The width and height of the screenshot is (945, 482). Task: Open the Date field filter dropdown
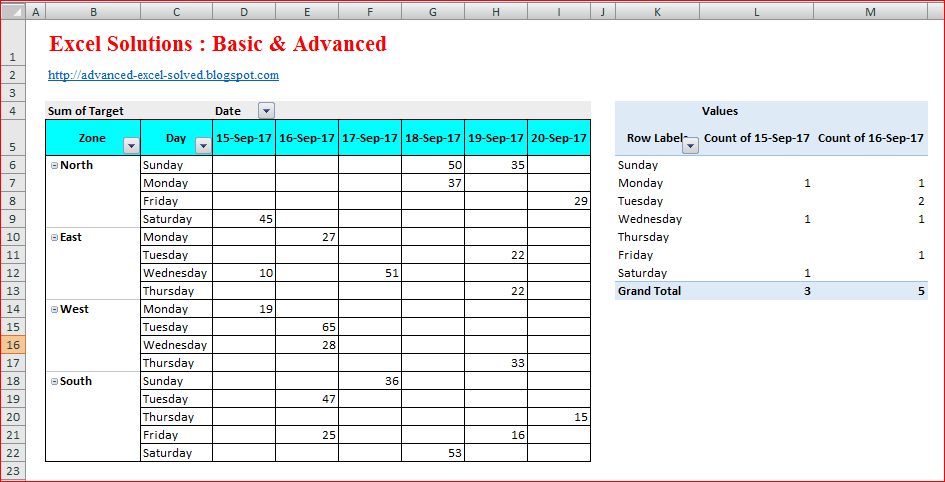click(x=266, y=111)
